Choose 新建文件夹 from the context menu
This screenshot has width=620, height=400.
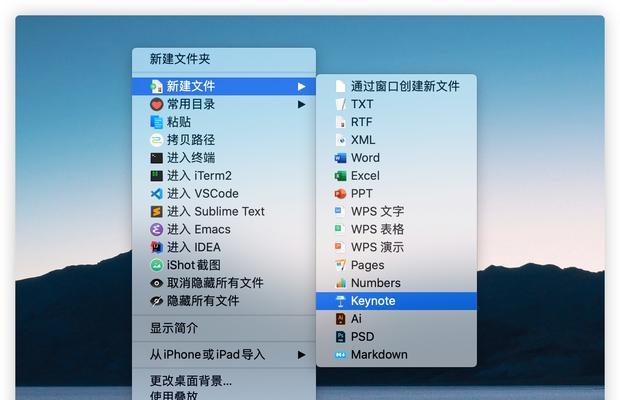click(224, 59)
